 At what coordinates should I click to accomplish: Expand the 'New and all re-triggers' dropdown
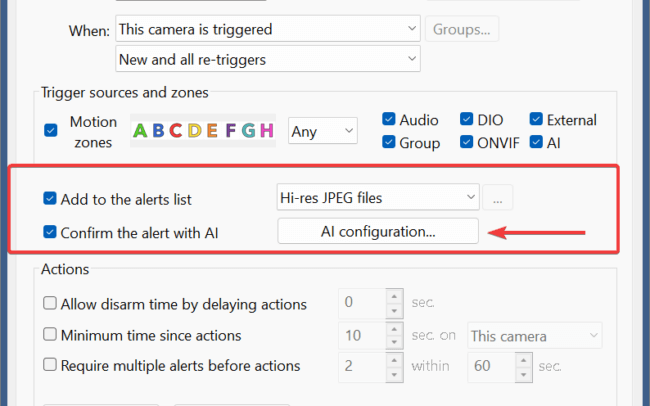point(268,59)
